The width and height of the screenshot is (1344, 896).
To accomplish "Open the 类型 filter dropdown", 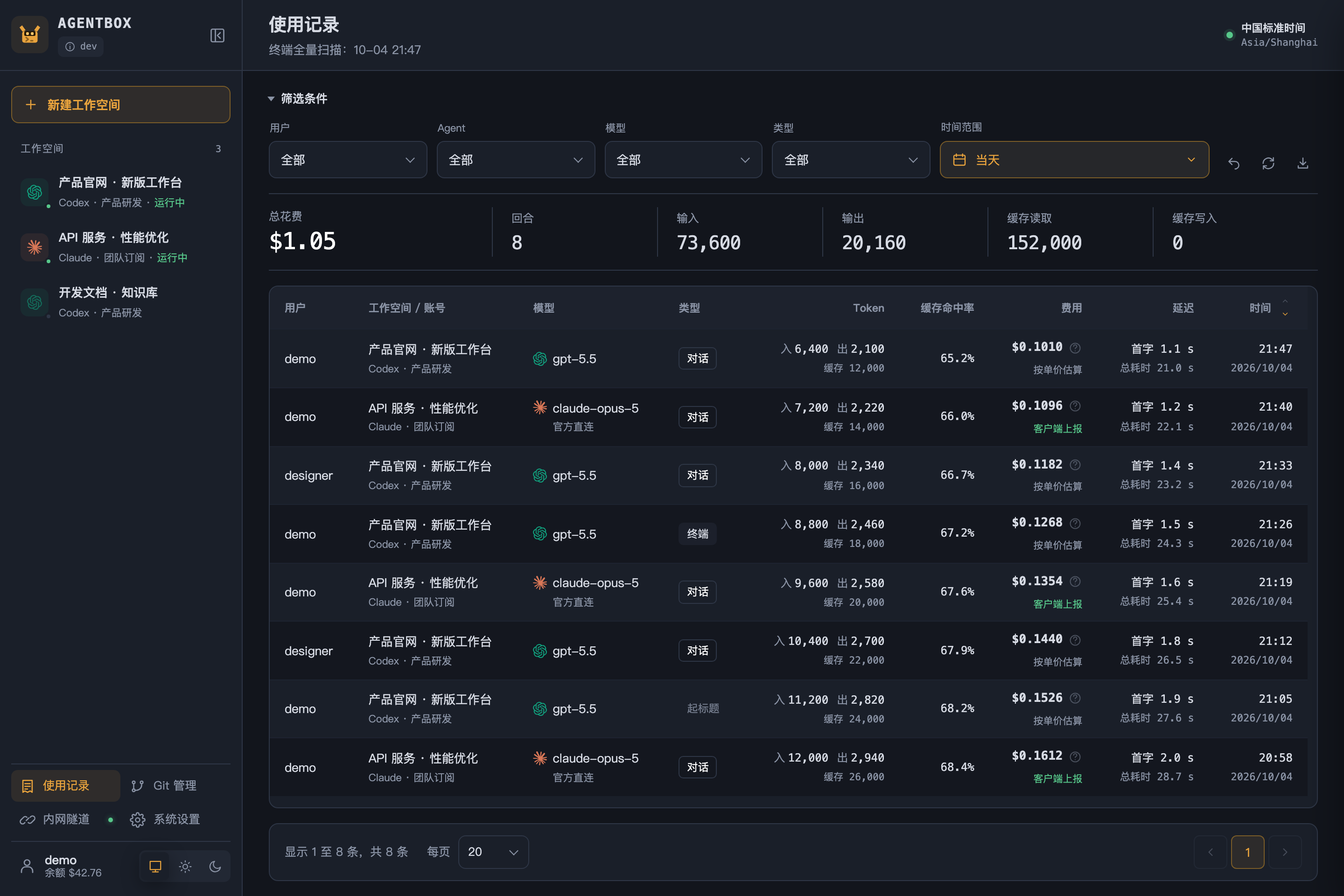I will point(851,160).
